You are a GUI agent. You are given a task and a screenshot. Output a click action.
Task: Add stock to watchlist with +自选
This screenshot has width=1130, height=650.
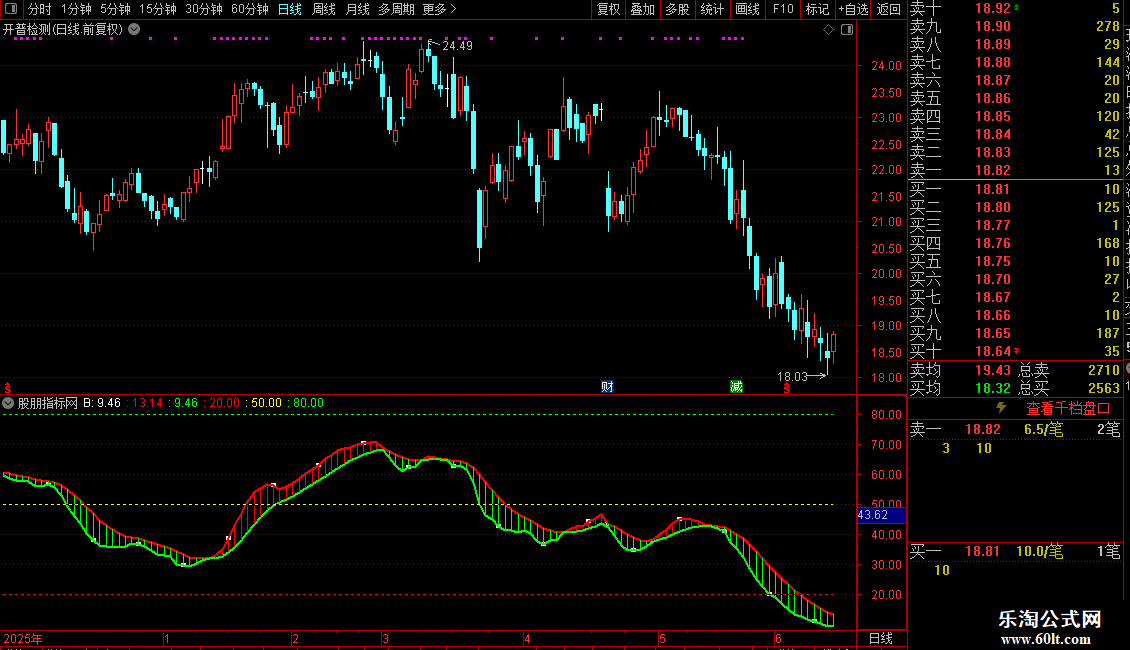pos(853,9)
